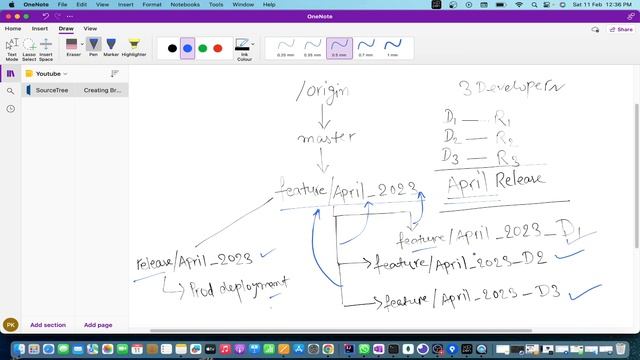Pick the black ink colour
This screenshot has width=640, height=360.
(172, 48)
